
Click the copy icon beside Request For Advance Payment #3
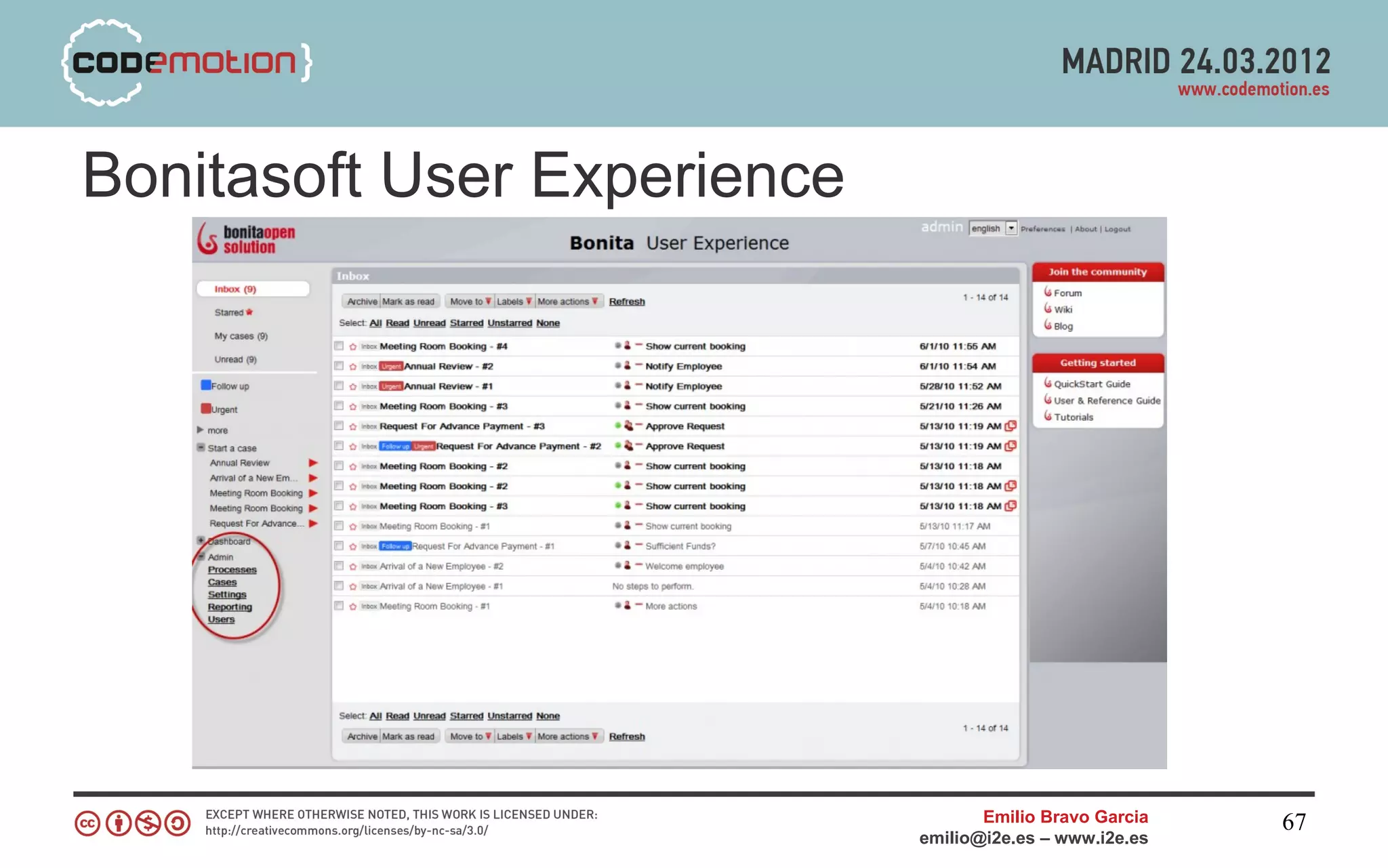[x=1011, y=426]
